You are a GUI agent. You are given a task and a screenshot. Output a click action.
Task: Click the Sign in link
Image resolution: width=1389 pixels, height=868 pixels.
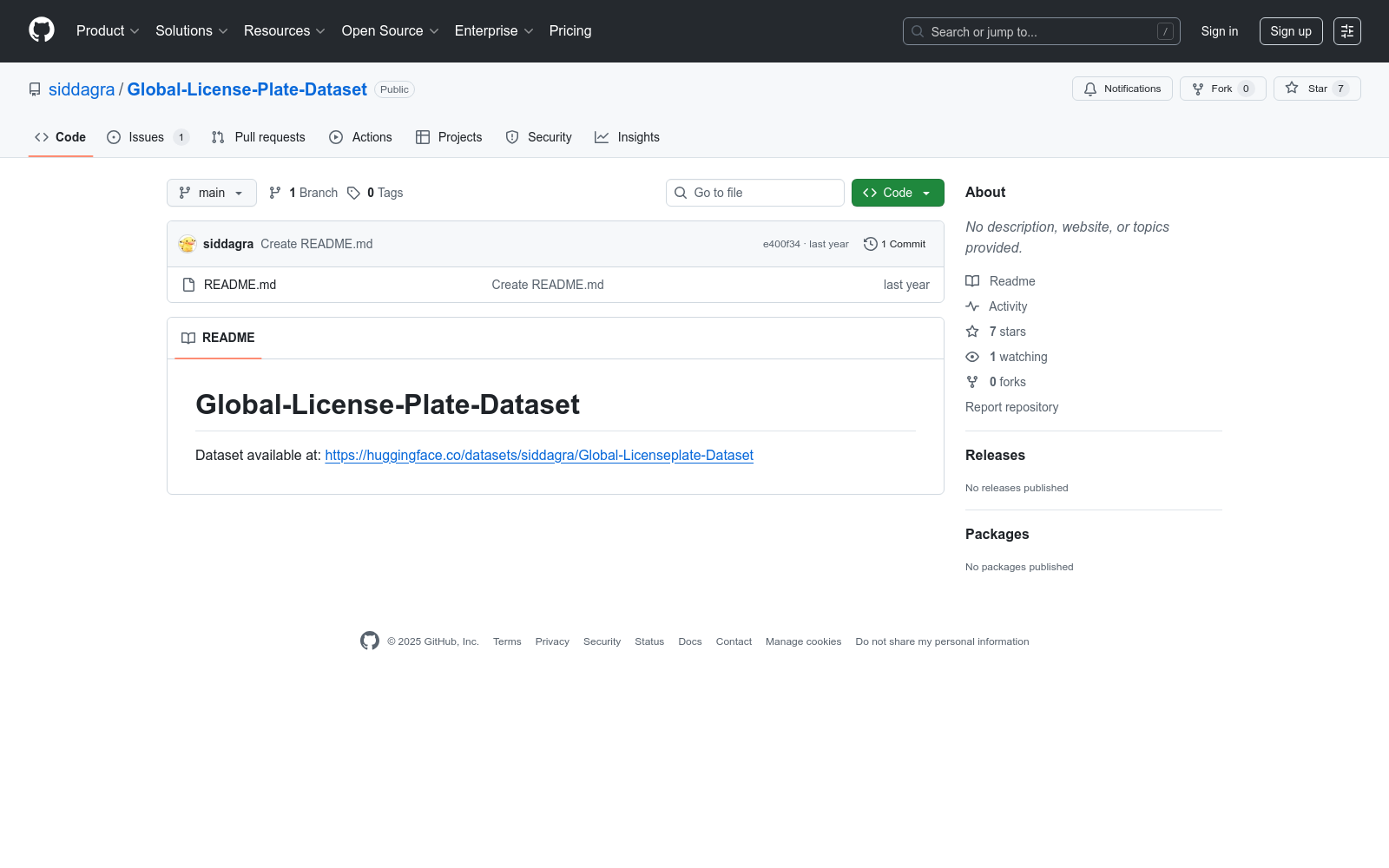click(x=1220, y=31)
